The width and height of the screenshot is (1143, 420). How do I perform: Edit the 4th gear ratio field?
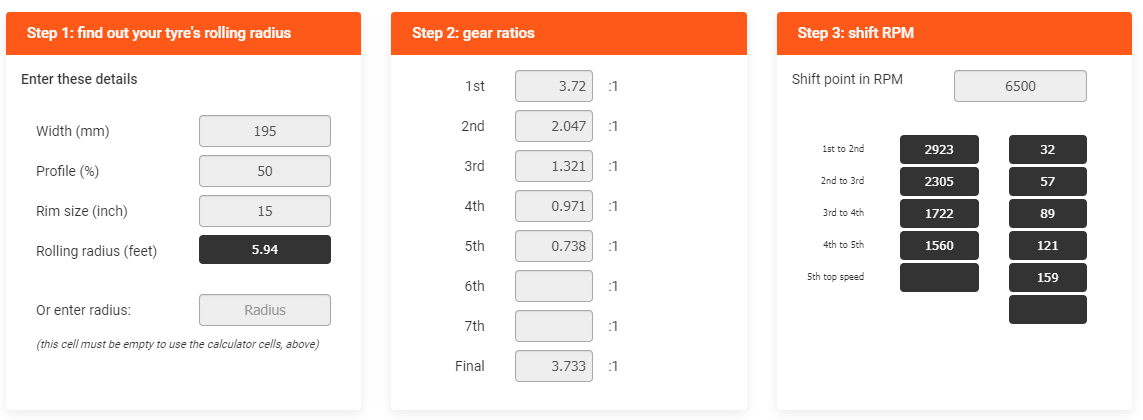pyautogui.click(x=554, y=206)
